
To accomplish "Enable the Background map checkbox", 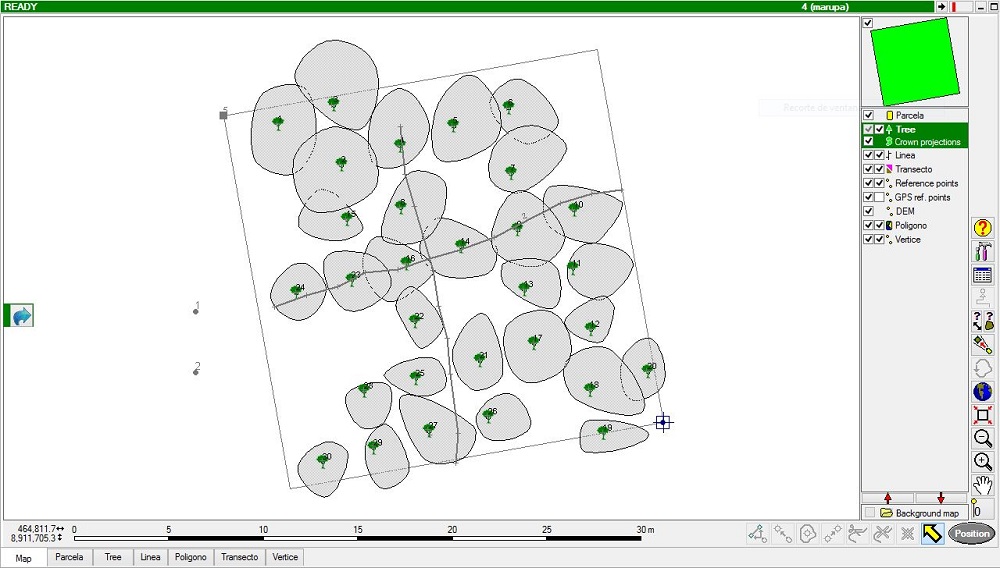I will point(870,513).
